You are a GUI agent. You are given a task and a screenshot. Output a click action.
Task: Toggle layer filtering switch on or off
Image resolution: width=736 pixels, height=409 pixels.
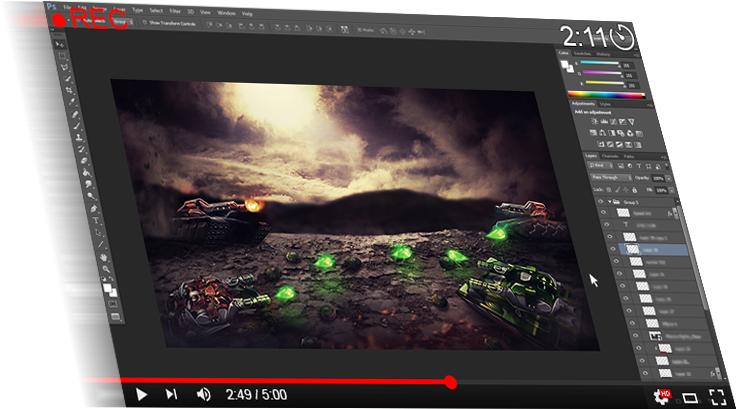(667, 166)
